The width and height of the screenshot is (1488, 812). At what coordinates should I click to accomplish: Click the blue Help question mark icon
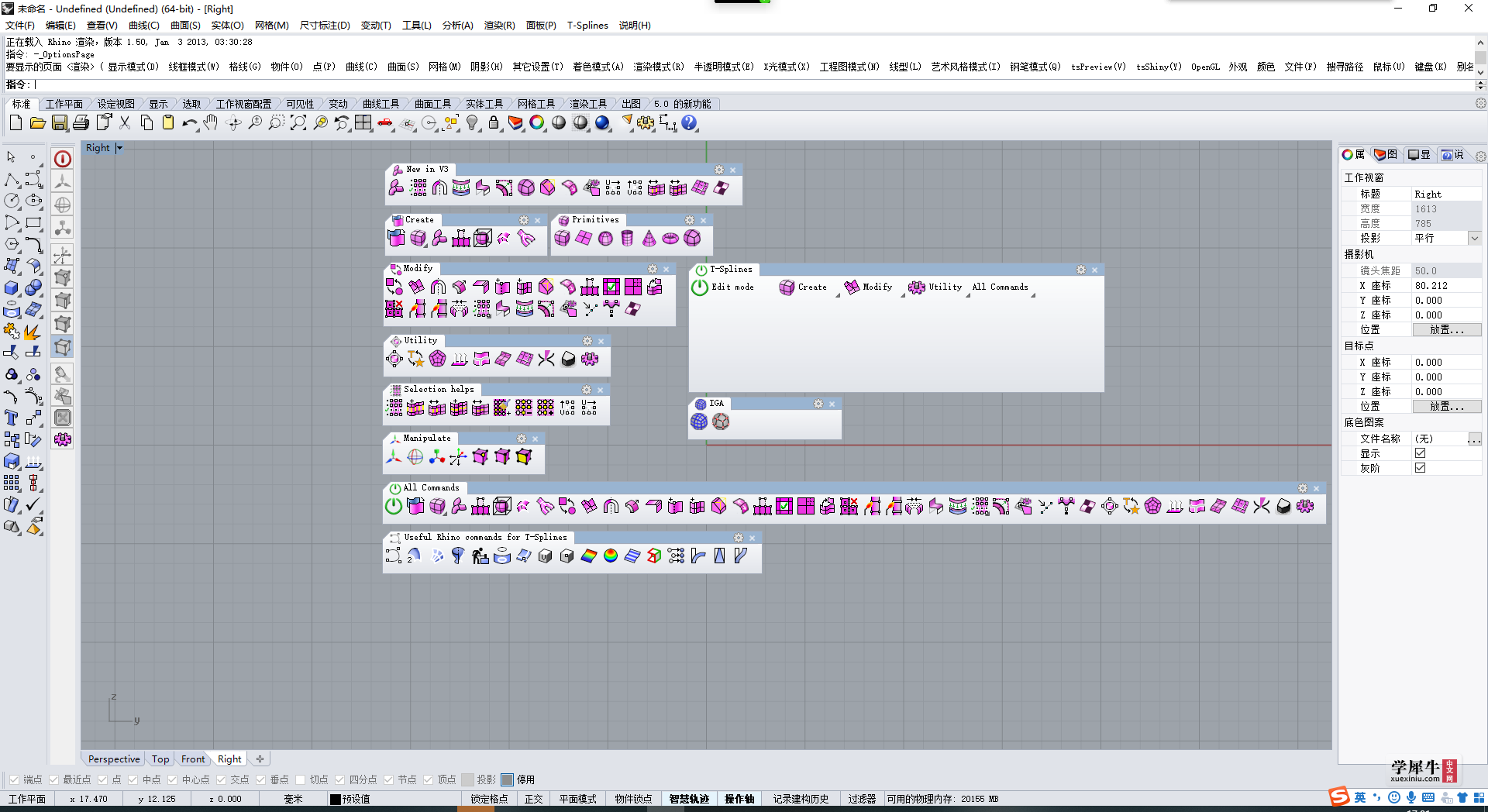tap(689, 122)
